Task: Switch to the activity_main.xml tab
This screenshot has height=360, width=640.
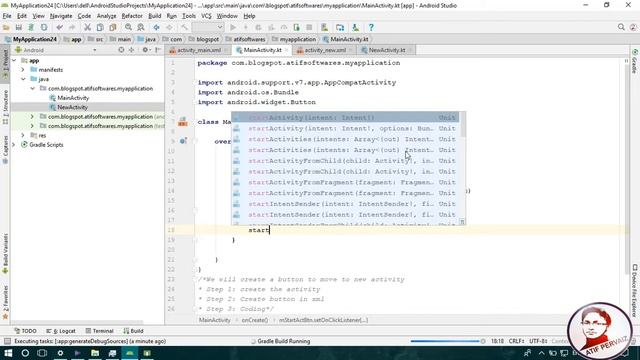Action: pyautogui.click(x=199, y=50)
